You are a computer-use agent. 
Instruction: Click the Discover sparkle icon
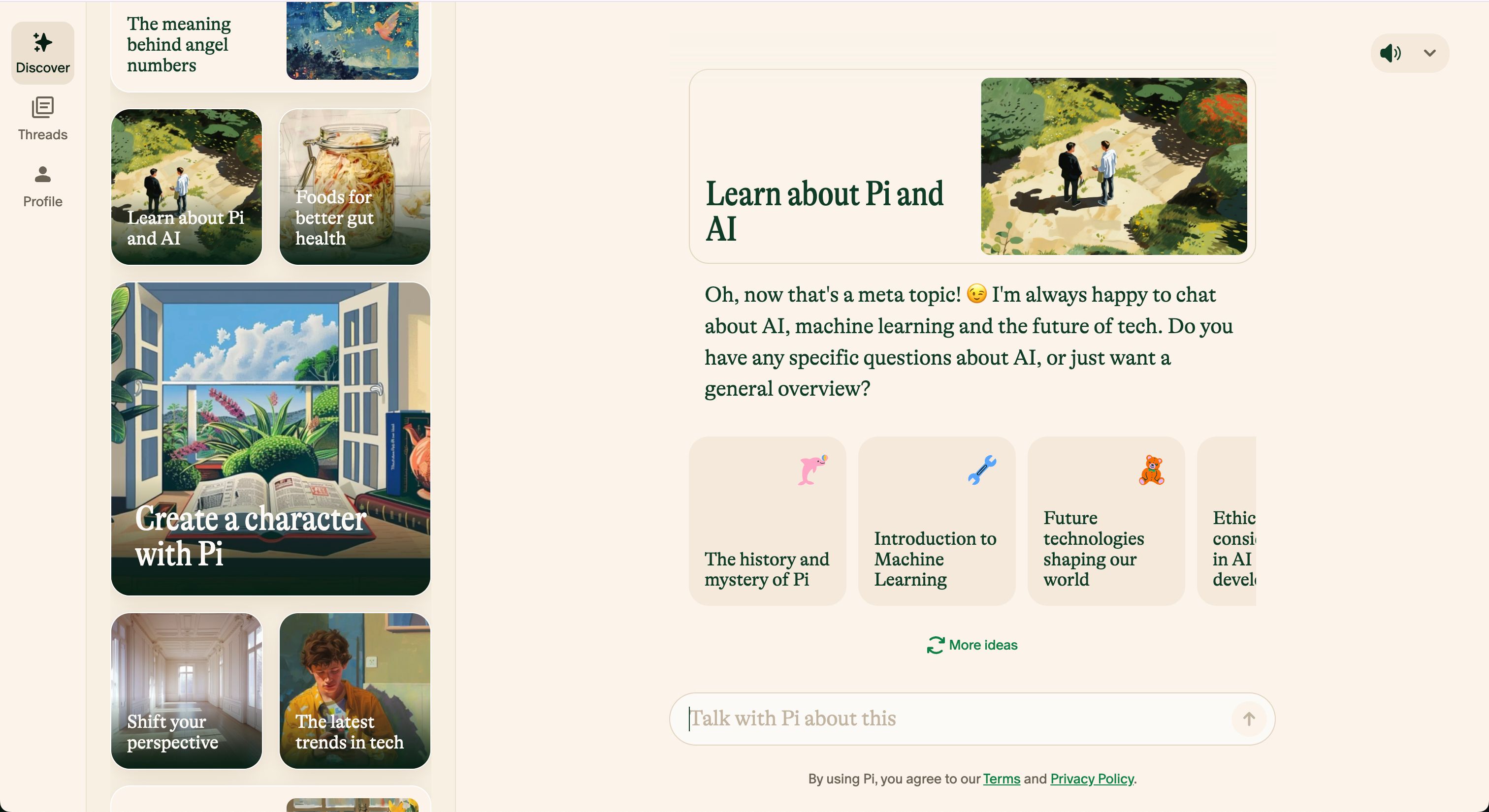click(x=42, y=42)
